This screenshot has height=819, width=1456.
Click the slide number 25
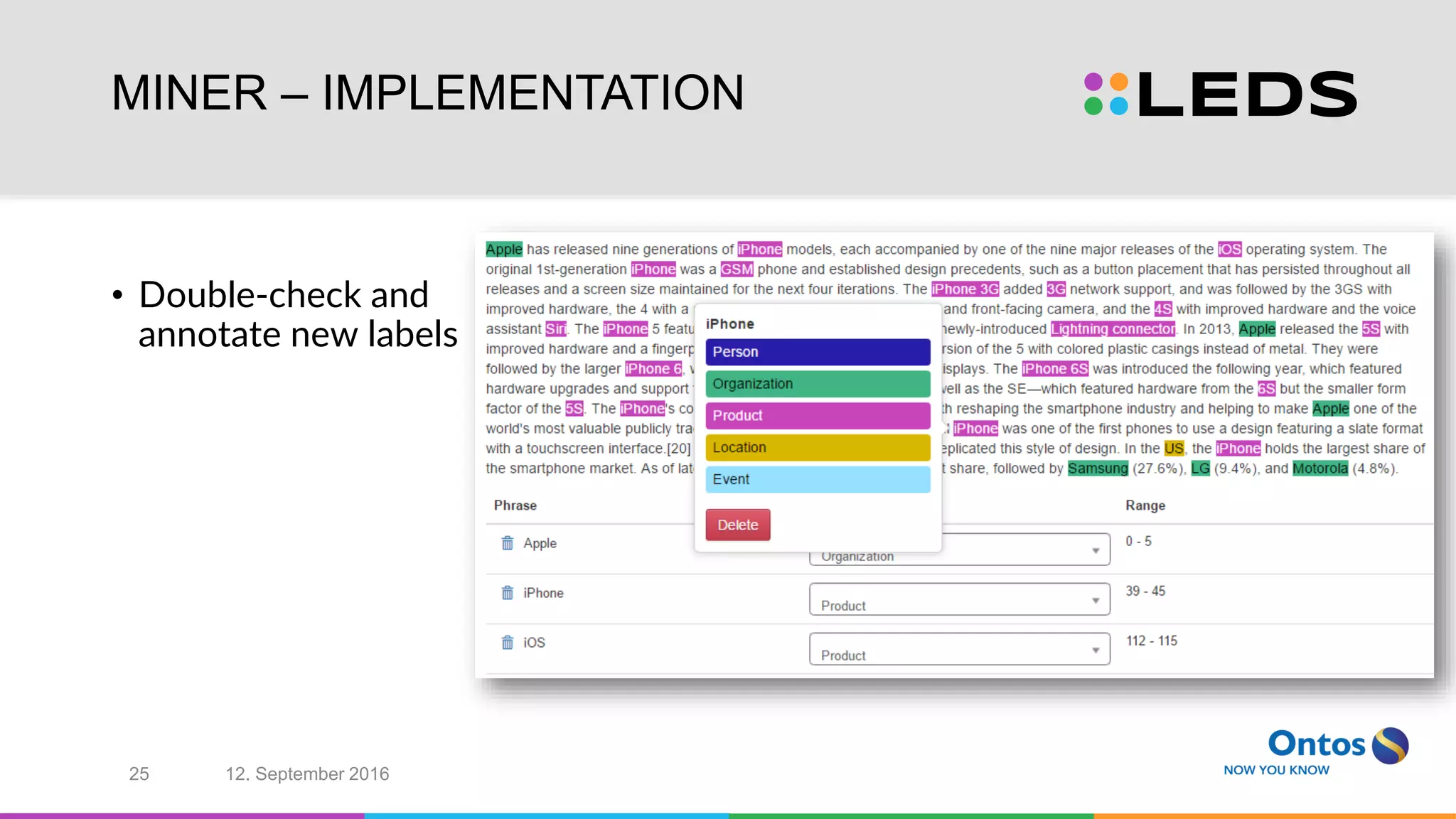[139, 773]
